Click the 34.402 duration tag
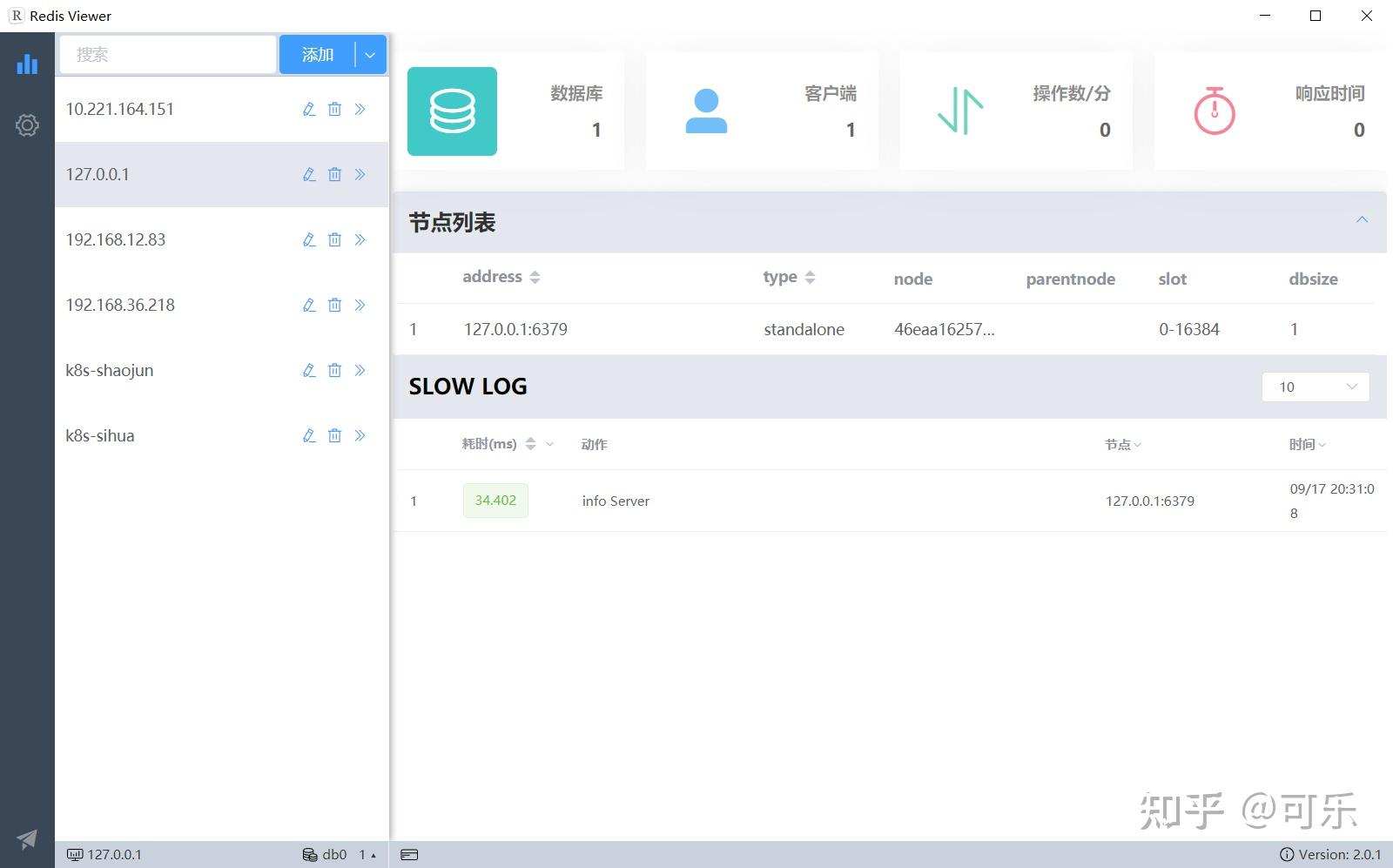1393x868 pixels. pyautogui.click(x=495, y=501)
